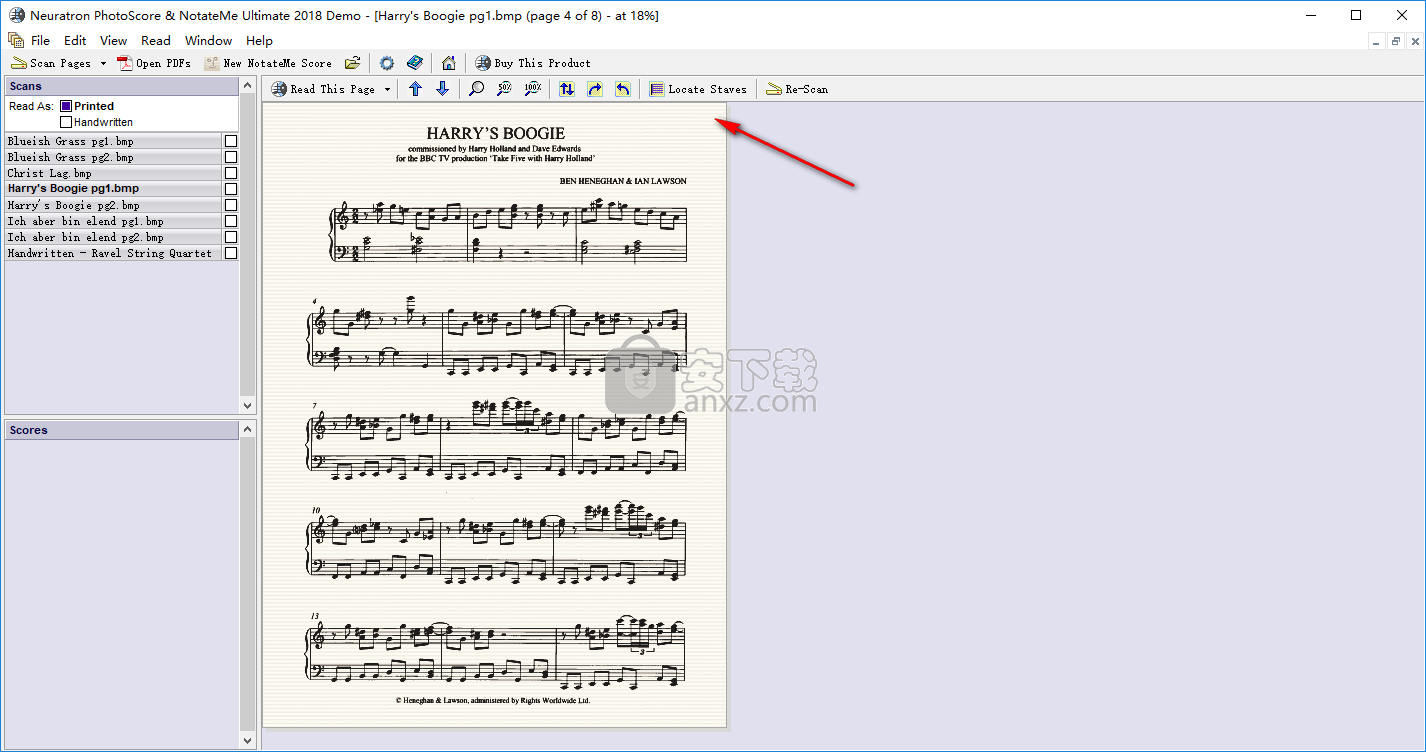Click the Open PDFs label
This screenshot has height=752, width=1426.
[163, 63]
